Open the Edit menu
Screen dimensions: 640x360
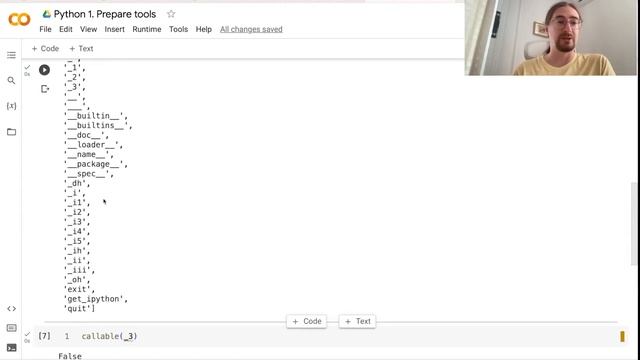pyautogui.click(x=66, y=29)
